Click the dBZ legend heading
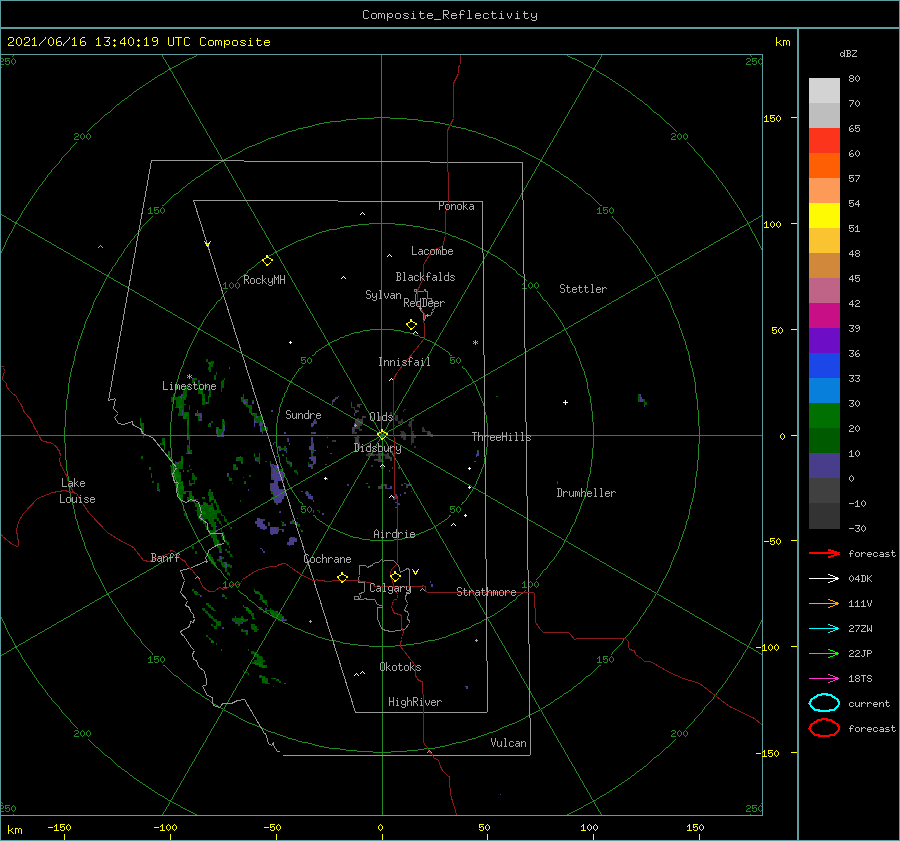 pos(848,54)
